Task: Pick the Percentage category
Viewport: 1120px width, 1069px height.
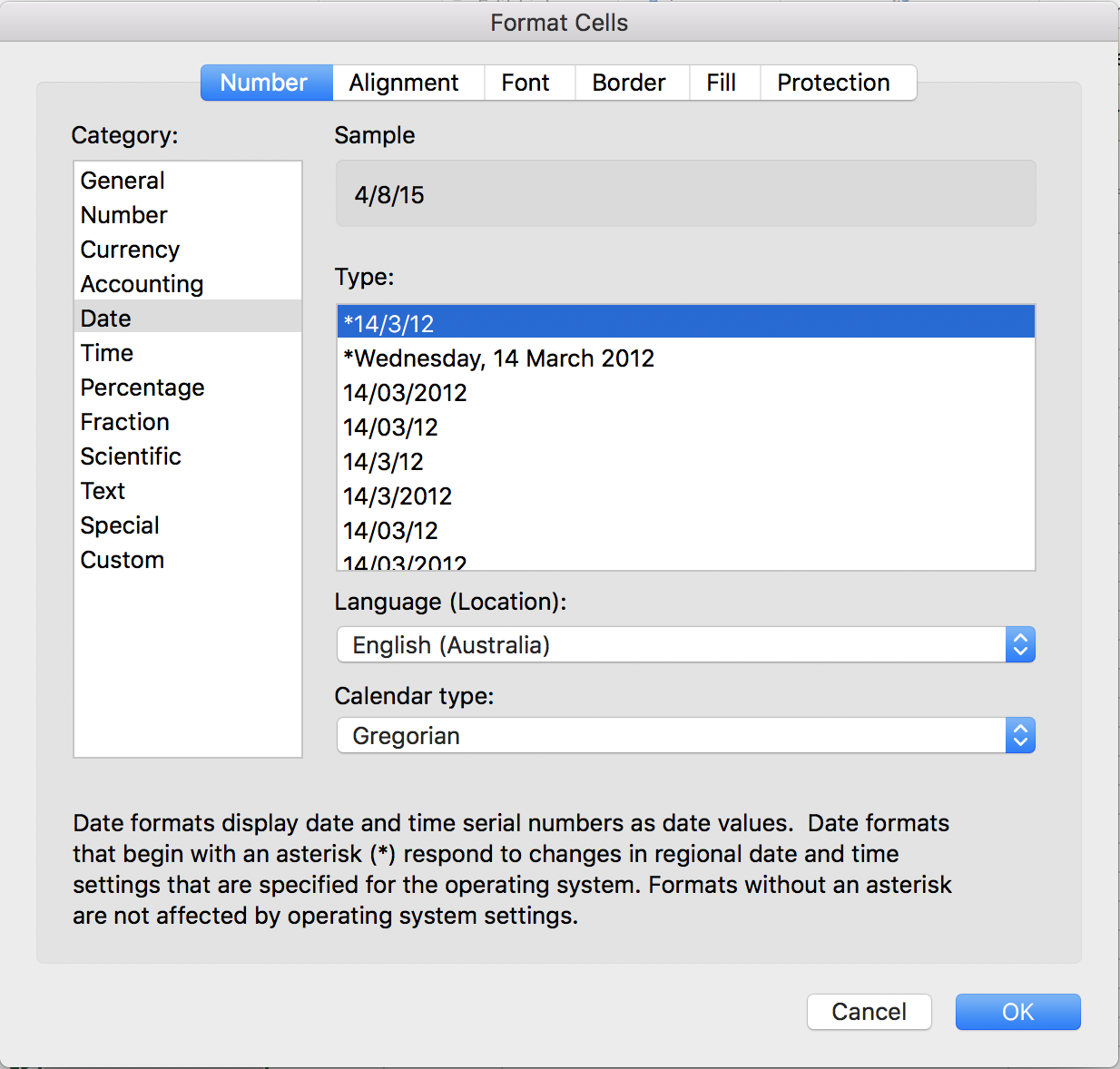Action: point(142,387)
